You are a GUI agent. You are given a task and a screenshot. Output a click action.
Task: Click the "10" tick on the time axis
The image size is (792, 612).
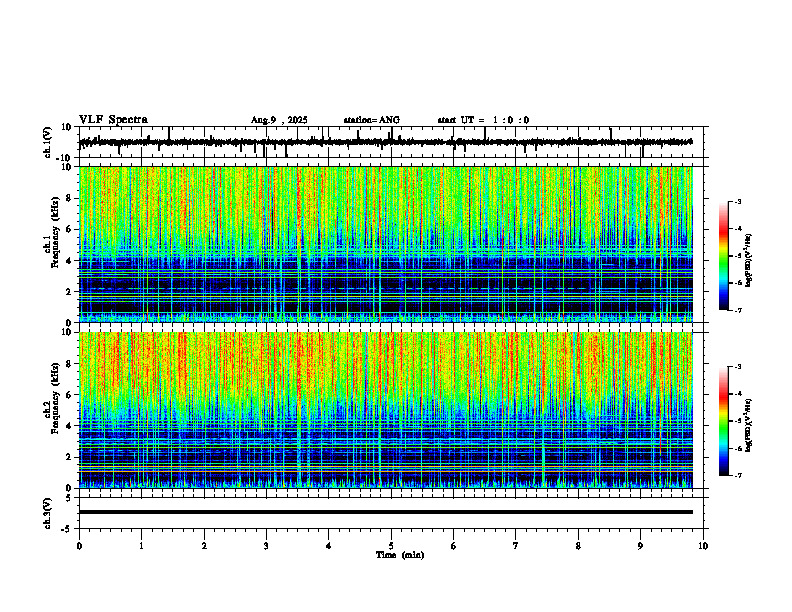click(x=703, y=546)
